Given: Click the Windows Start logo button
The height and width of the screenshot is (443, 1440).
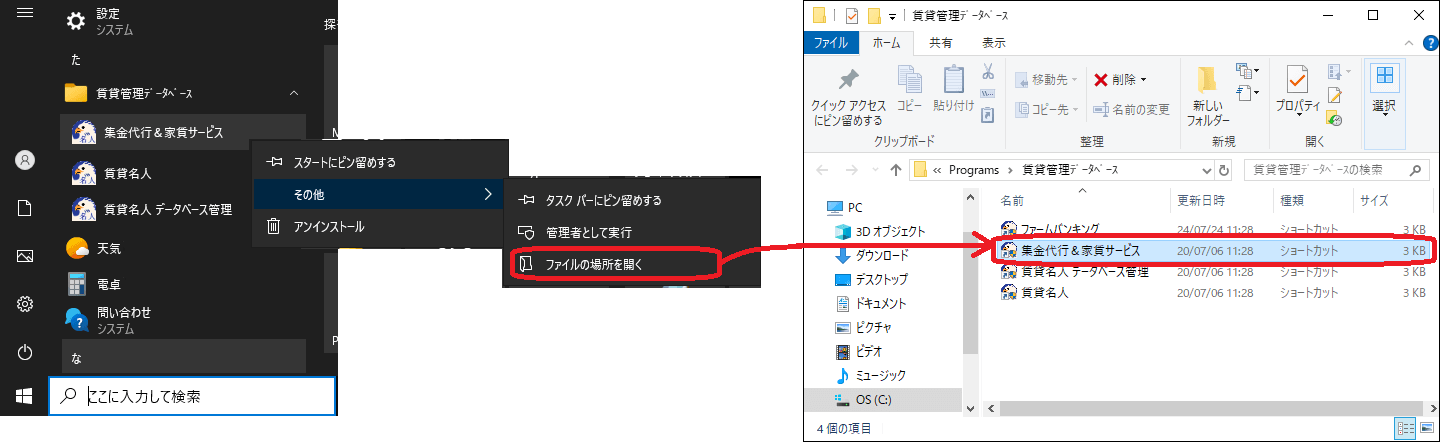Looking at the screenshot, I should click(x=25, y=396).
